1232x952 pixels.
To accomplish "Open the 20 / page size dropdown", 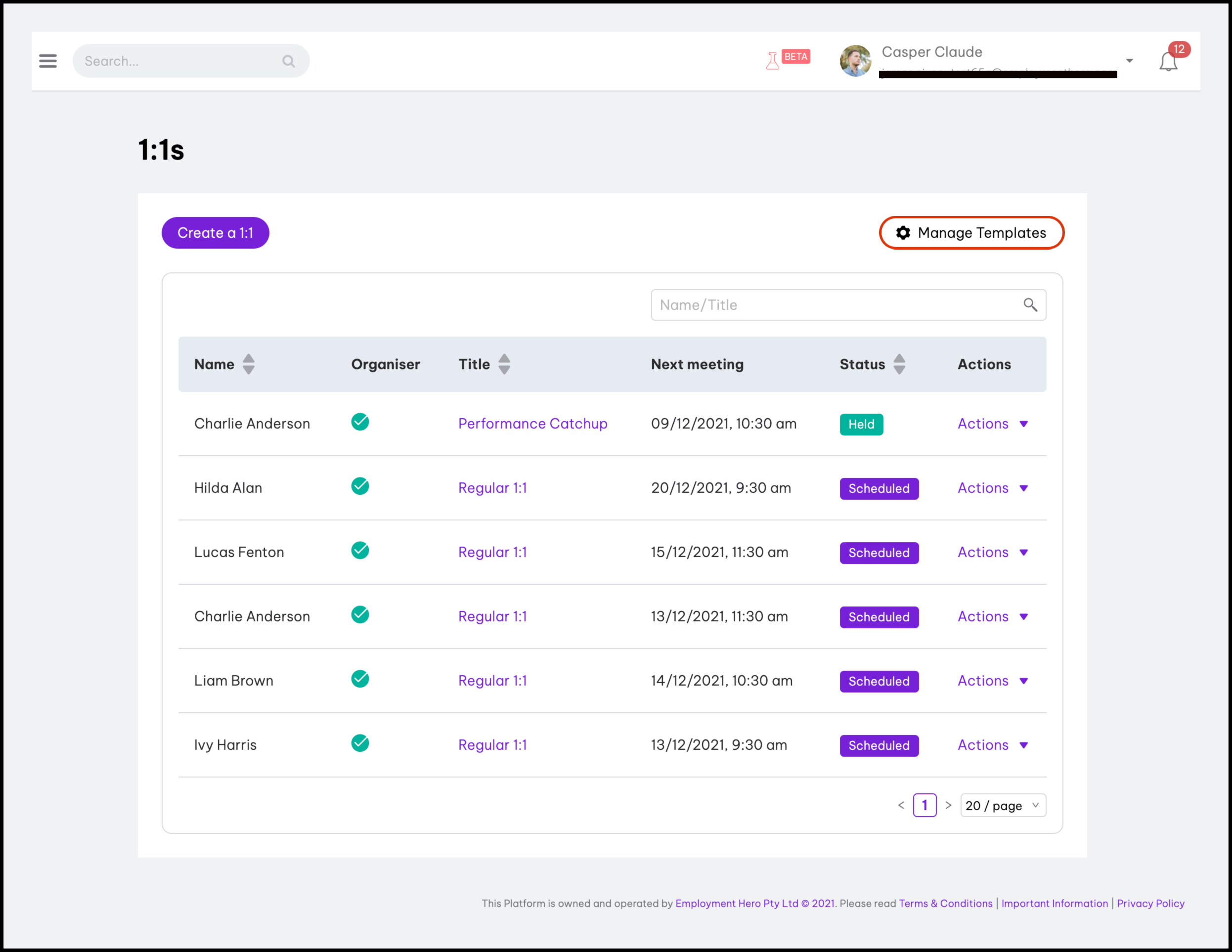I will tap(1003, 805).
